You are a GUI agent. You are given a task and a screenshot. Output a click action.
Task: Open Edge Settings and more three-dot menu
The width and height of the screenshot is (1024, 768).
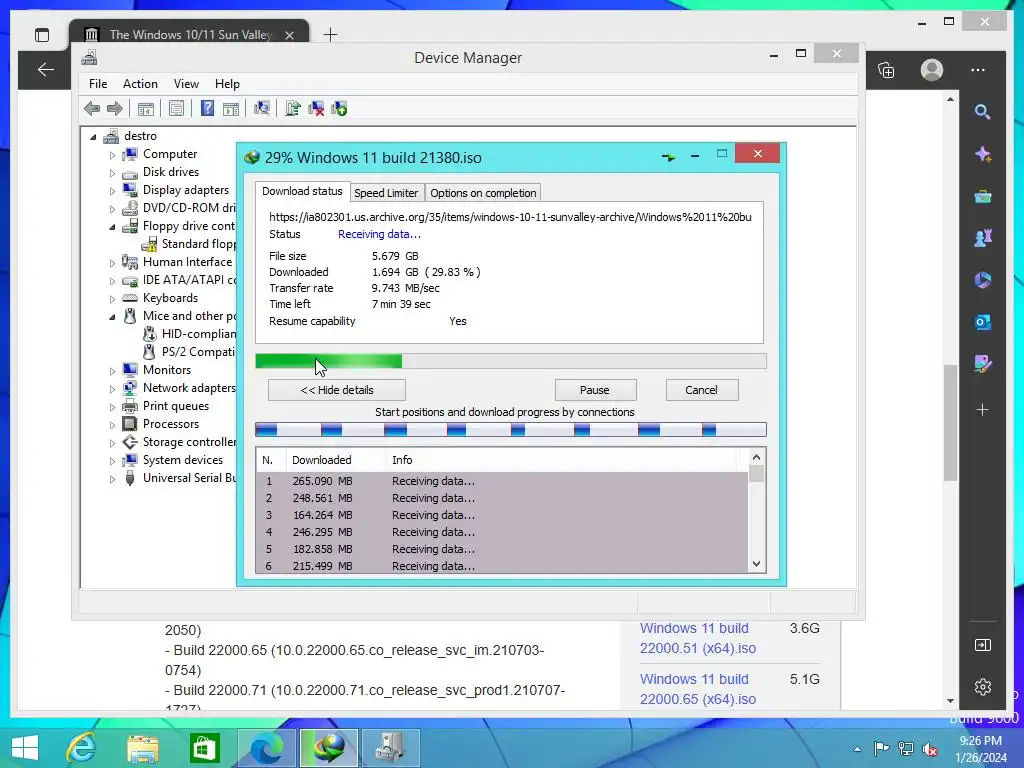(x=978, y=70)
